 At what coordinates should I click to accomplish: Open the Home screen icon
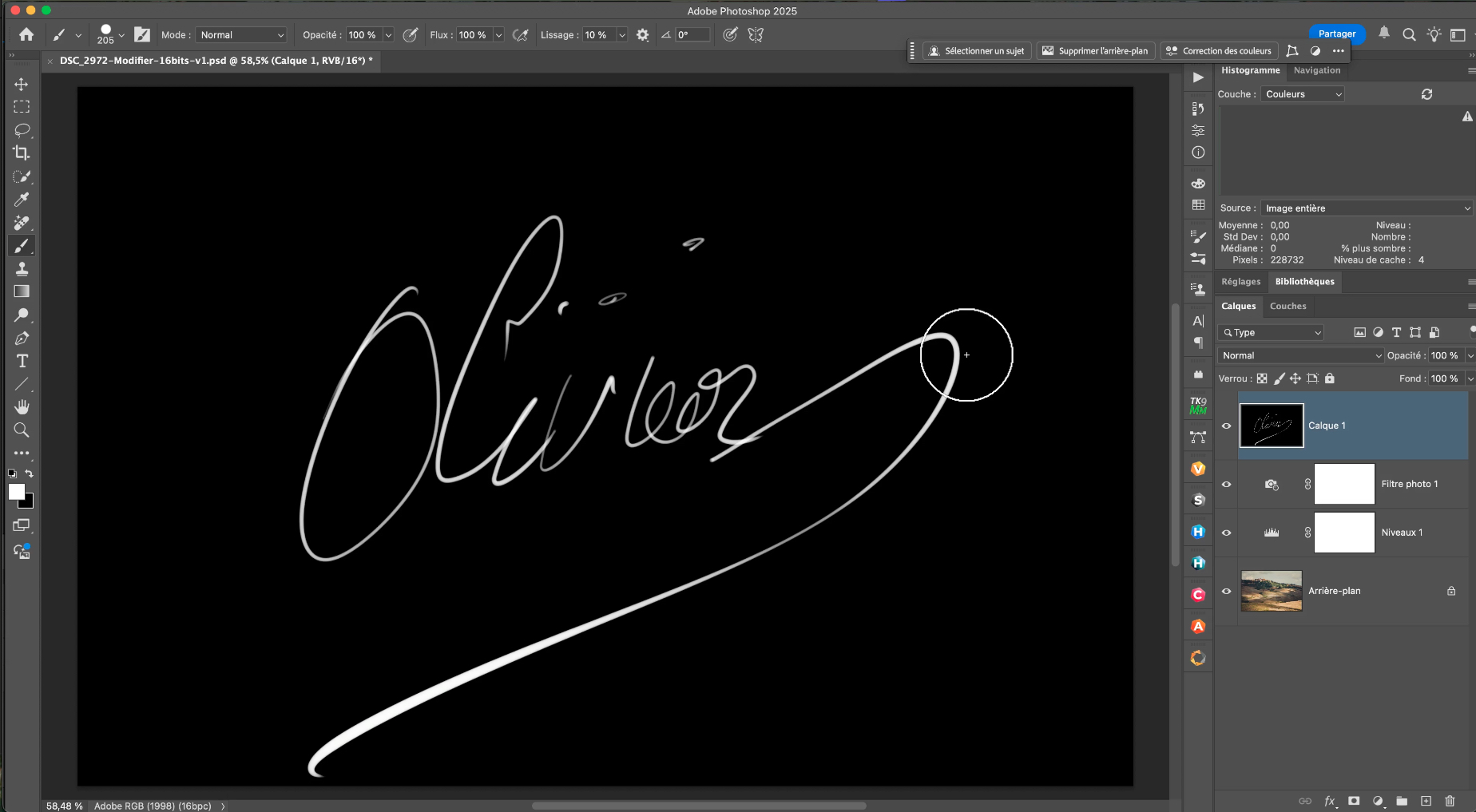pos(26,34)
